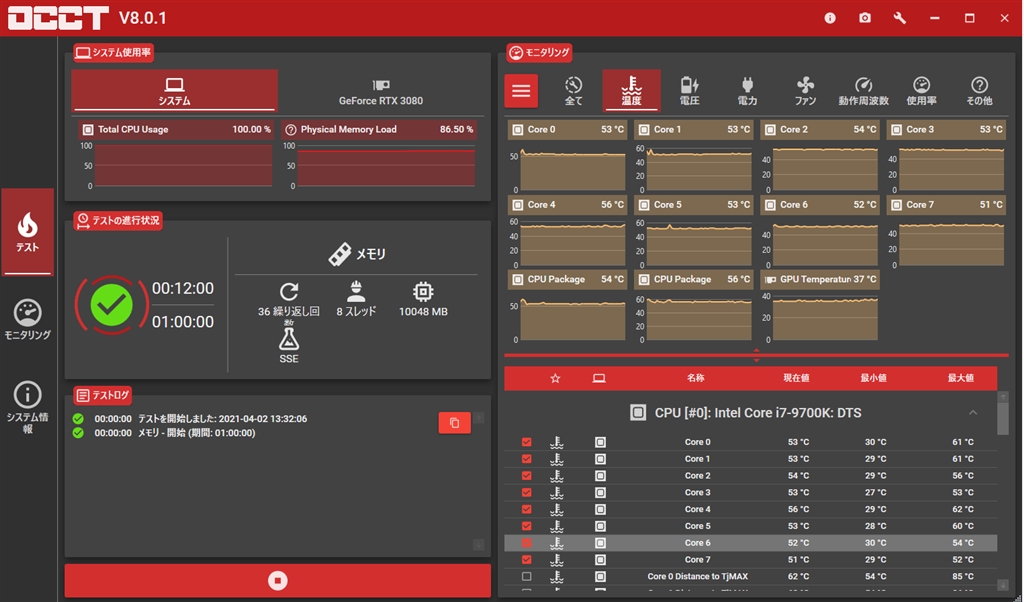Click the Core 2 chip icon in list
This screenshot has height=602, width=1024.
(x=600, y=476)
